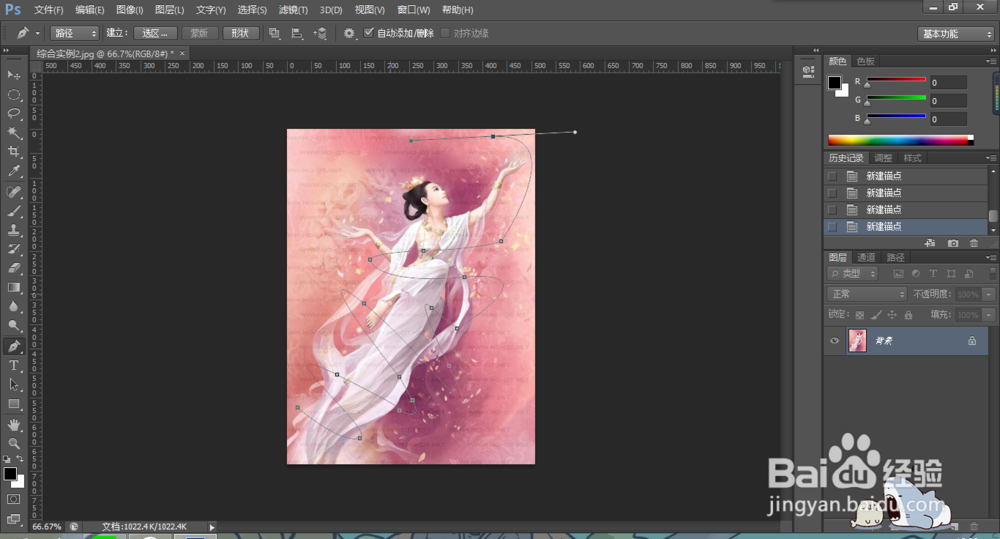Open the Image menu
This screenshot has height=539, width=1000.
pyautogui.click(x=129, y=10)
